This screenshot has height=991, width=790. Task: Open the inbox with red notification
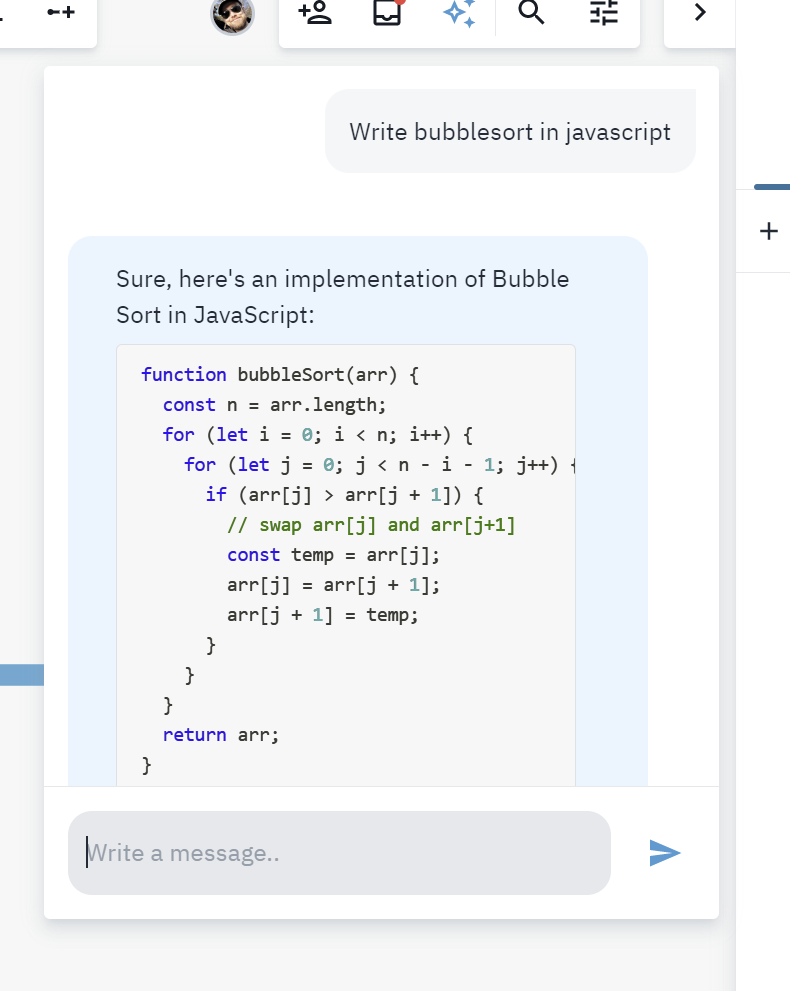387,12
